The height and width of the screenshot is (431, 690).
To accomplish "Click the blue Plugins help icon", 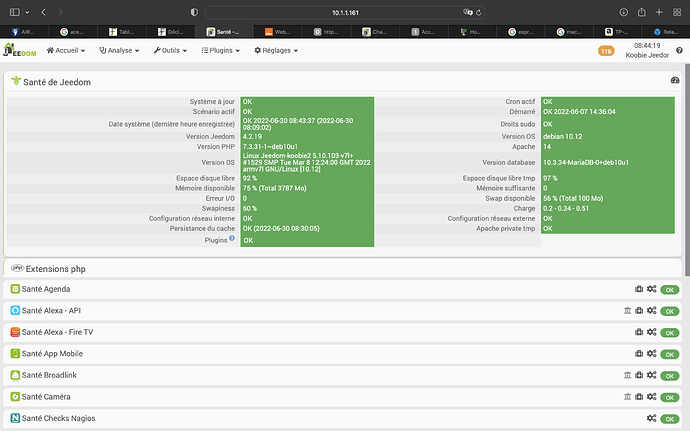I will pos(232,238).
